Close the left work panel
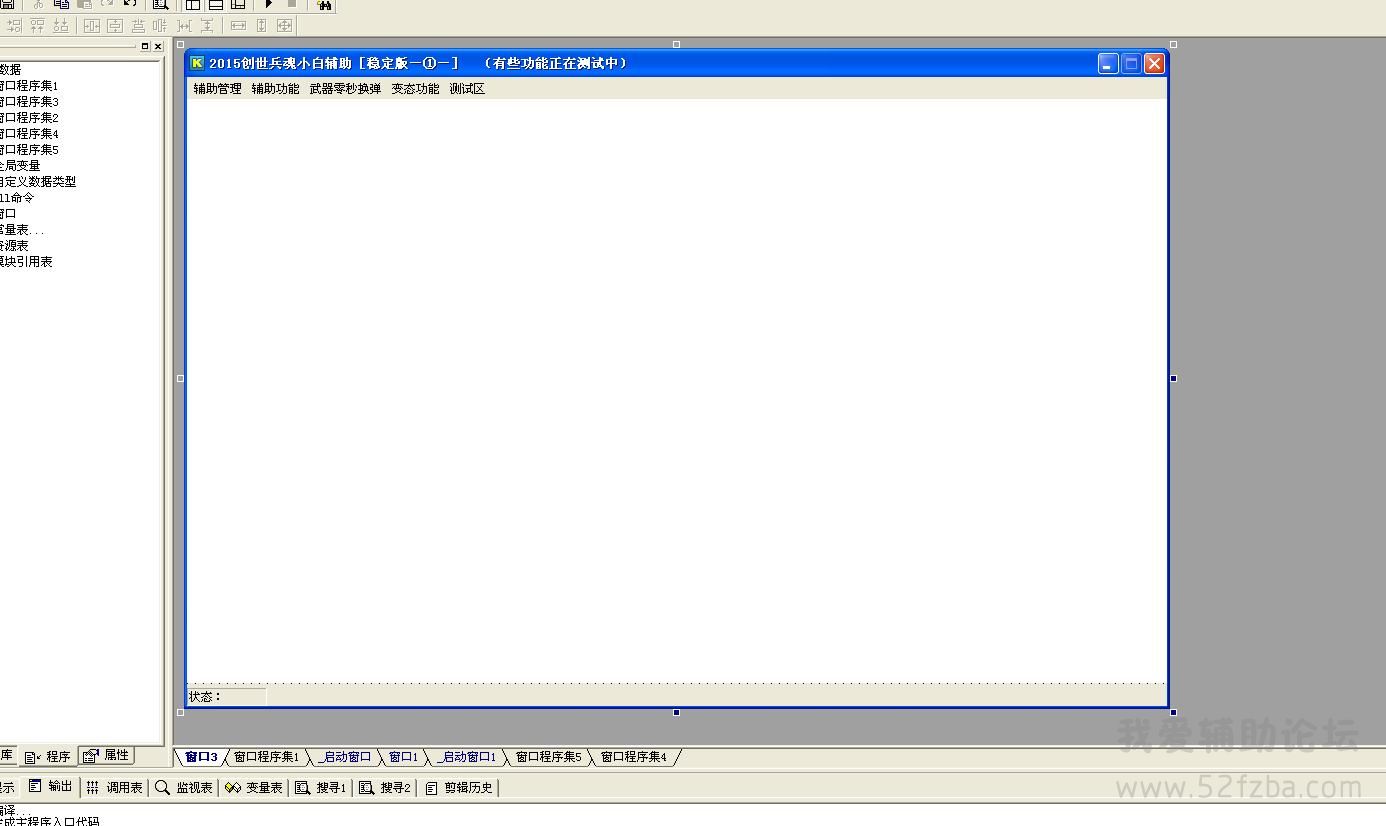 coord(158,46)
